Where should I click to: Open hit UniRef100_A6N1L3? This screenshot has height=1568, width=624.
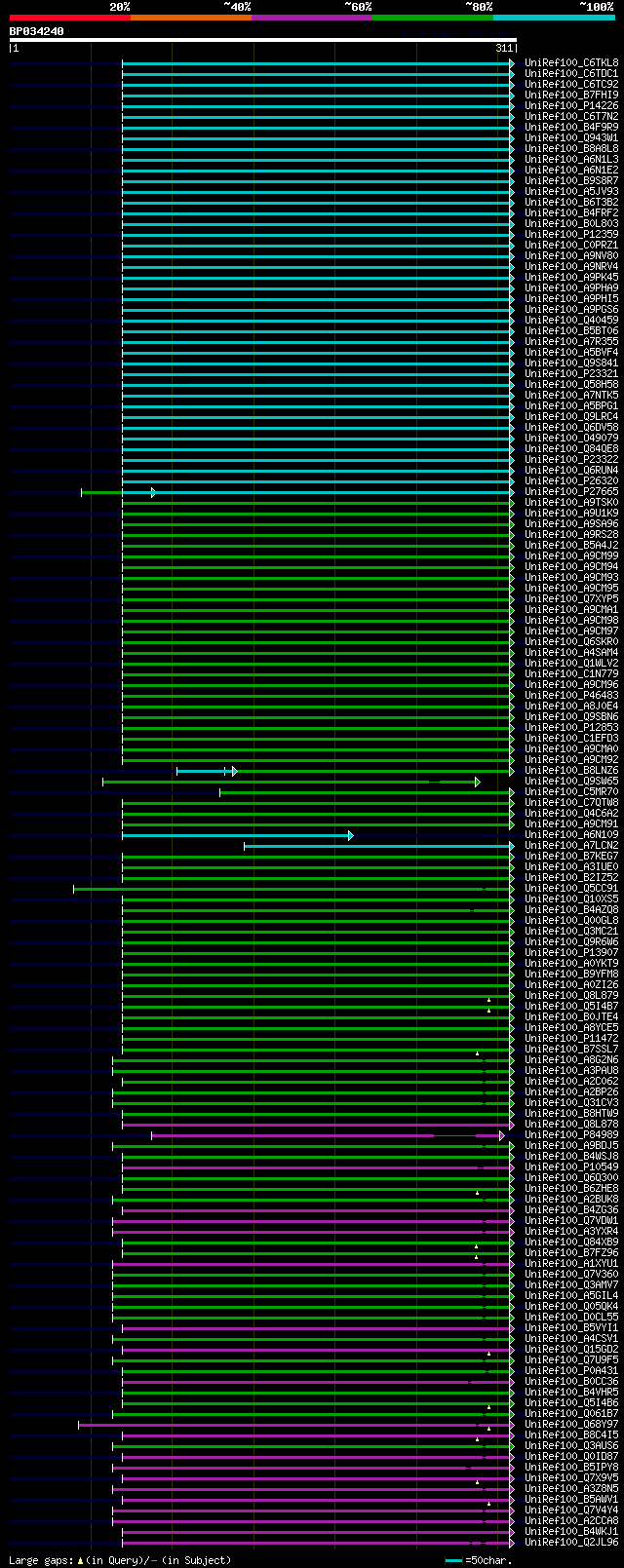click(x=571, y=159)
